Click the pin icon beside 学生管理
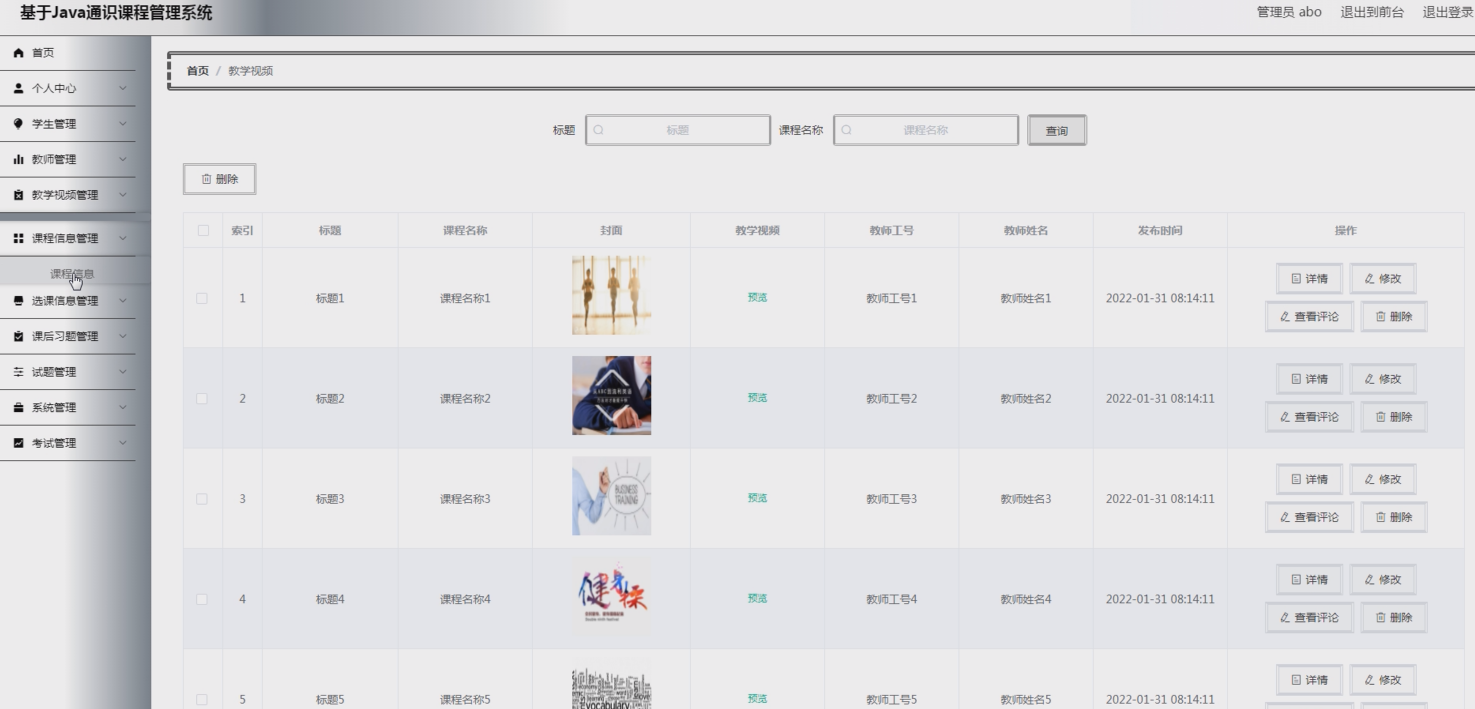This screenshot has height=709, width=1475. pyautogui.click(x=18, y=124)
